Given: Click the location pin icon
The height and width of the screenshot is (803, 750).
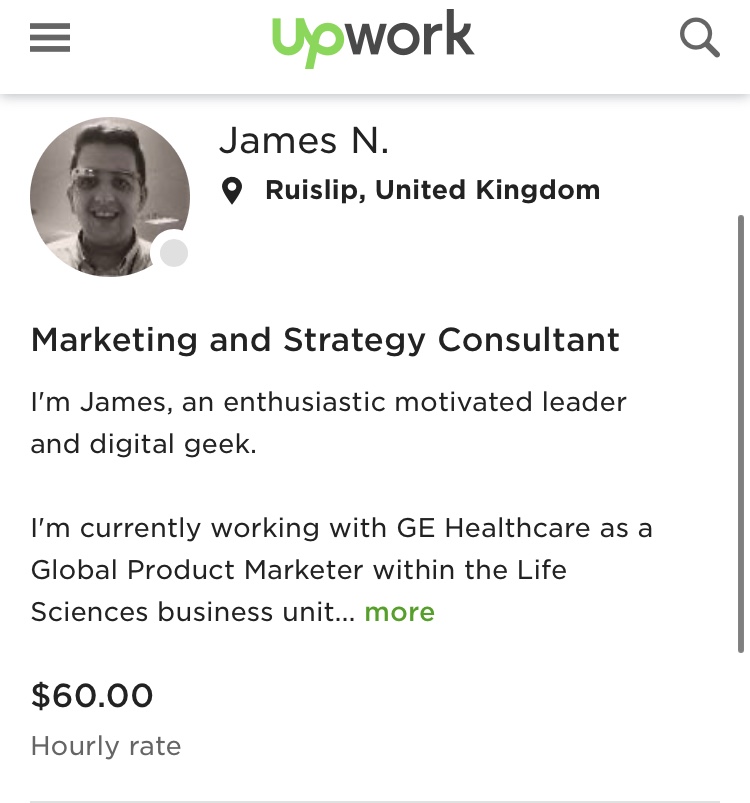Looking at the screenshot, I should click(x=231, y=191).
